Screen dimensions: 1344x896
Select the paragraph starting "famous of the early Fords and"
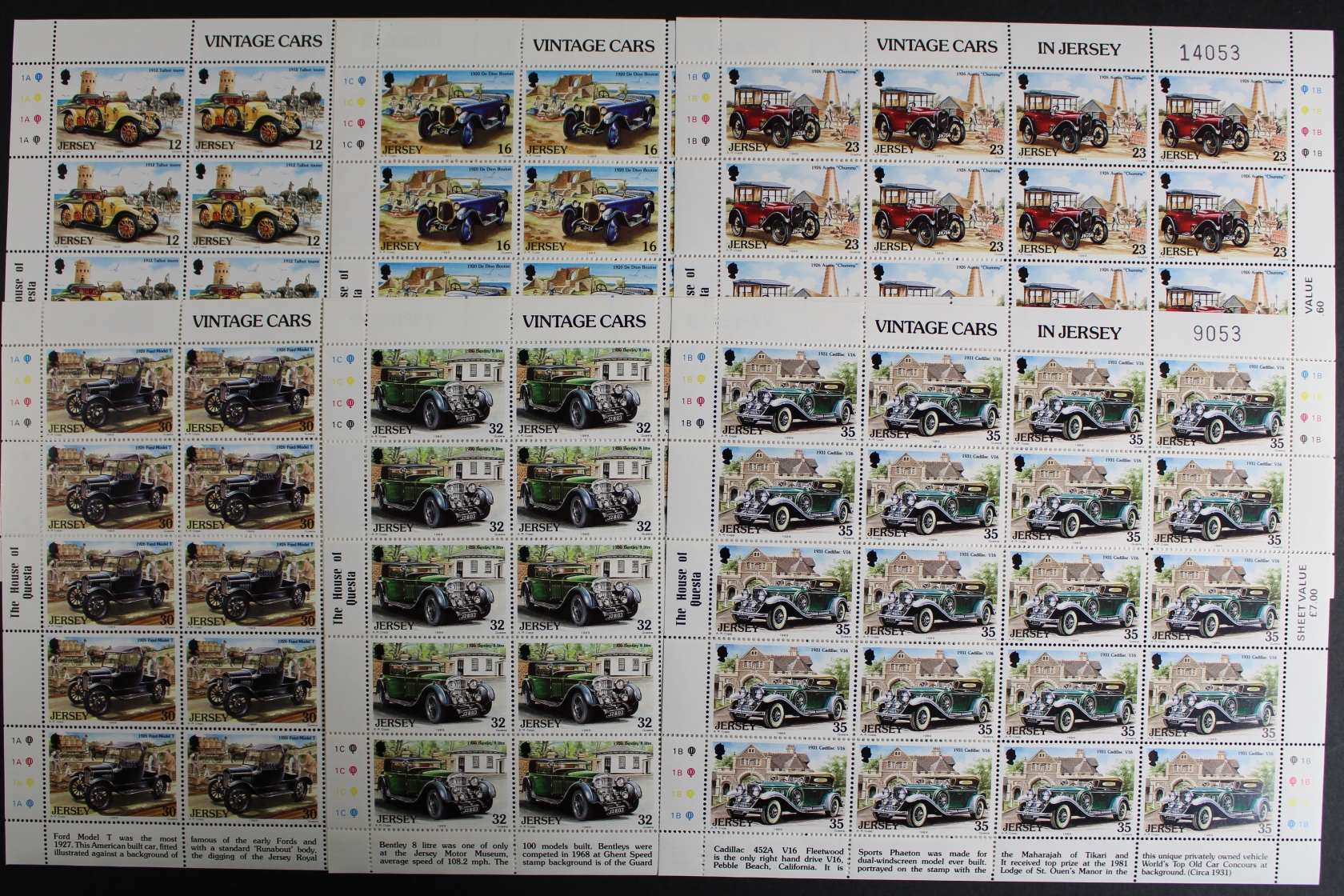[254, 848]
